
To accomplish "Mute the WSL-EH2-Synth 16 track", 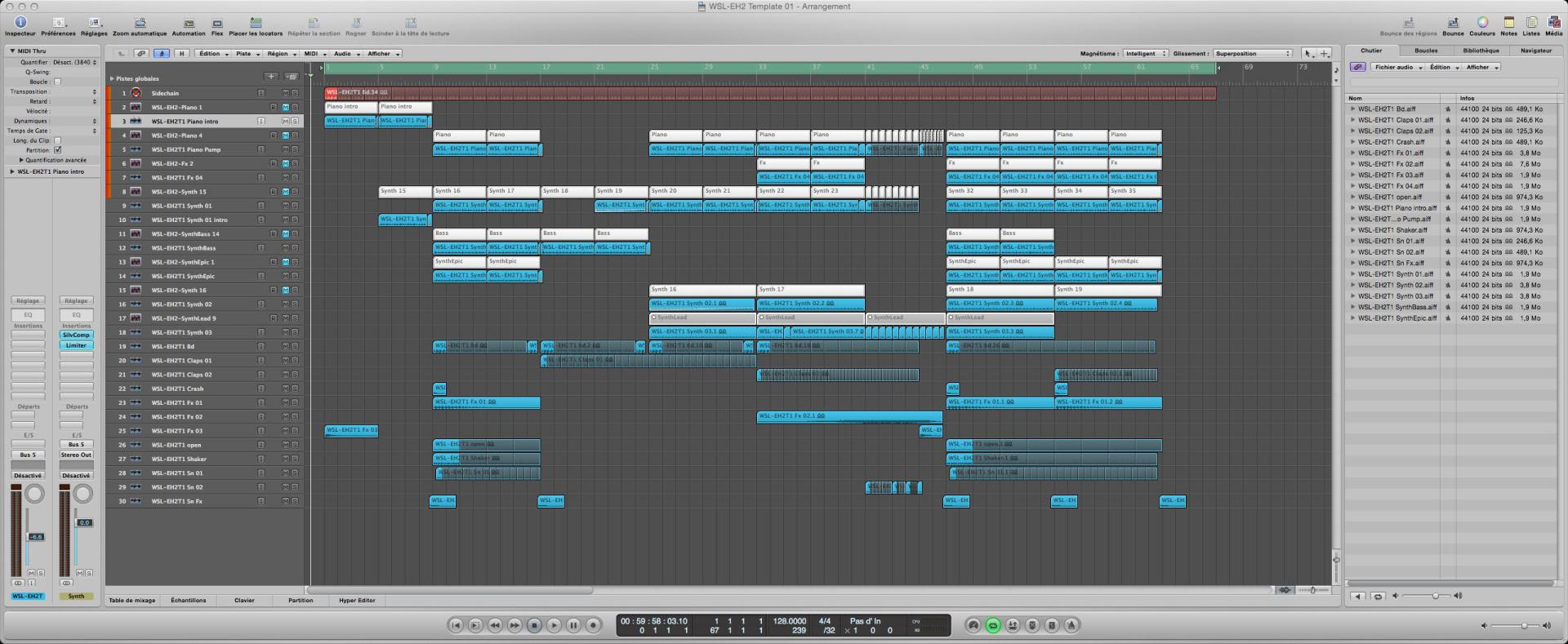I will (286, 290).
